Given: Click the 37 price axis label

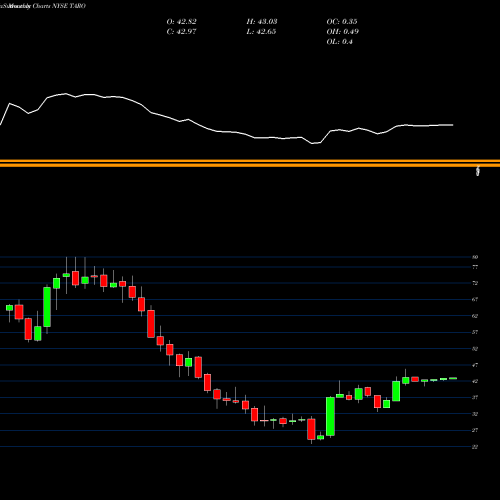Looking at the screenshot, I should [475, 397].
